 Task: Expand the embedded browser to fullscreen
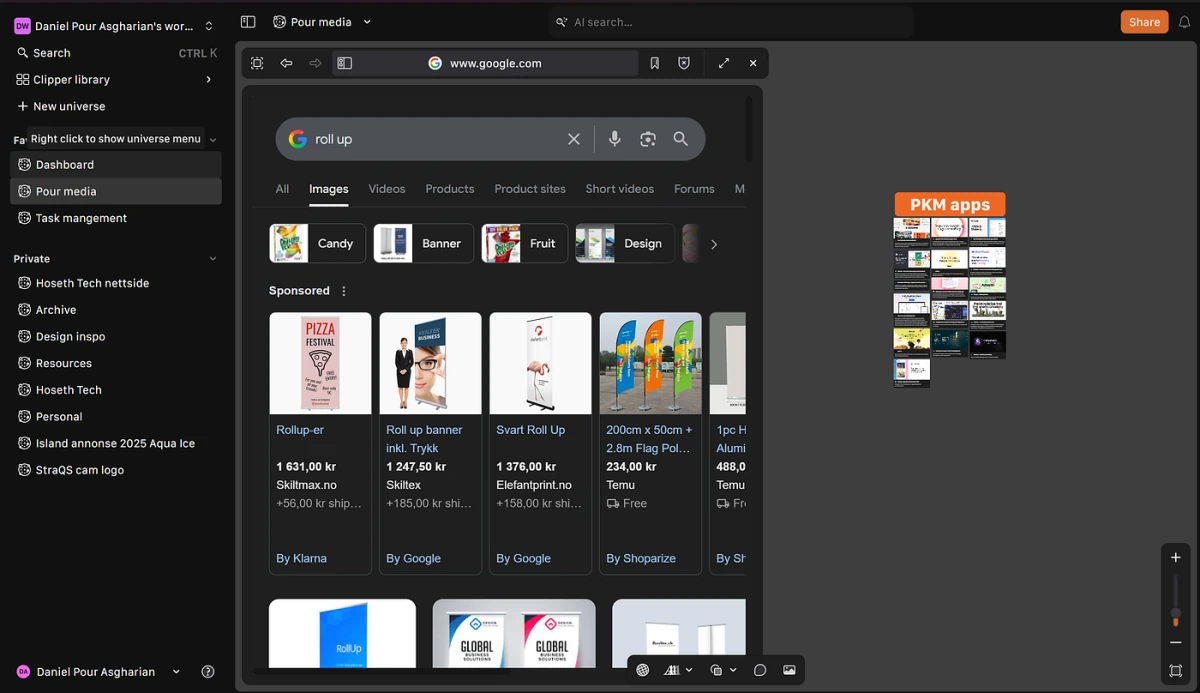pyautogui.click(x=724, y=63)
